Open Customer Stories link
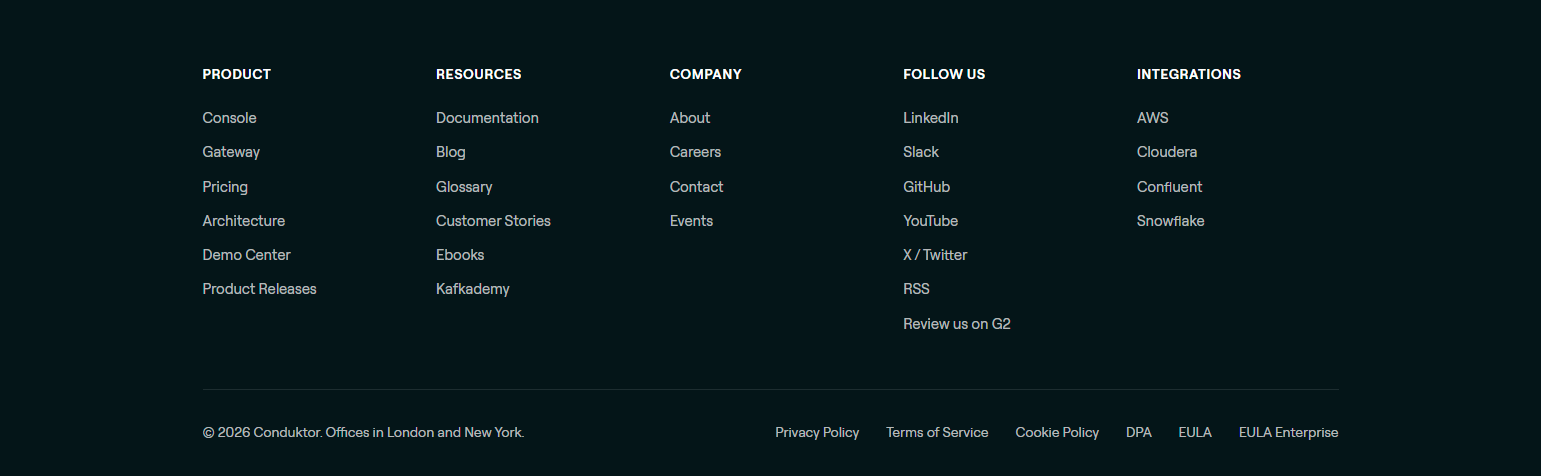This screenshot has height=476, width=1541. coord(493,221)
